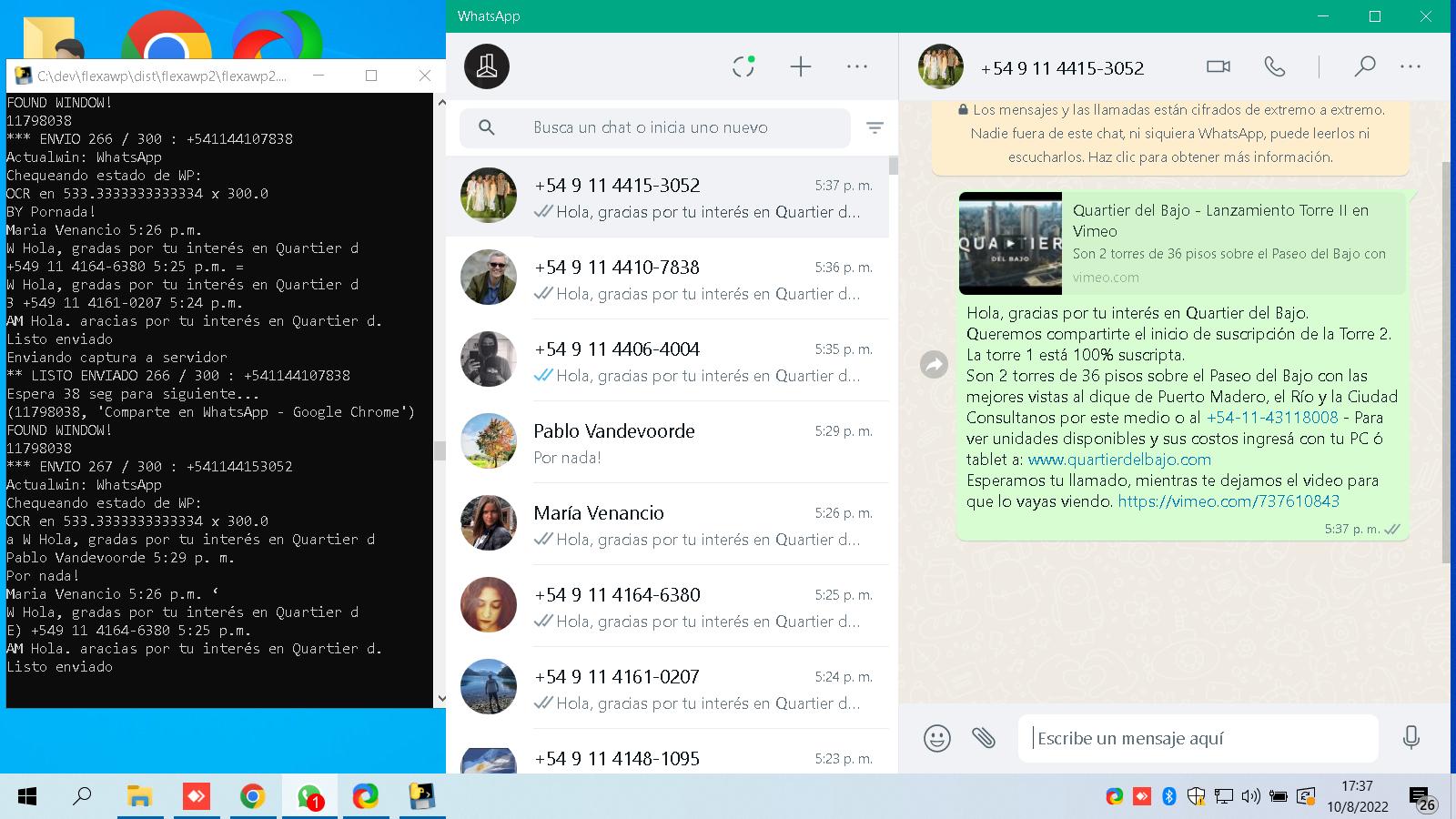Open the chat with +54 9 11 4406-4004
Image resolution: width=1456 pixels, height=819 pixels.
pos(667,360)
